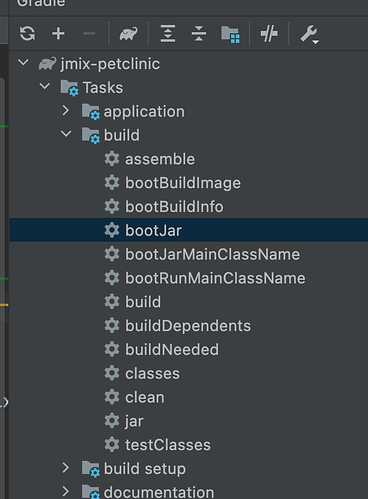Click the gear icon next to jar
The image size is (368, 499).
[112, 421]
